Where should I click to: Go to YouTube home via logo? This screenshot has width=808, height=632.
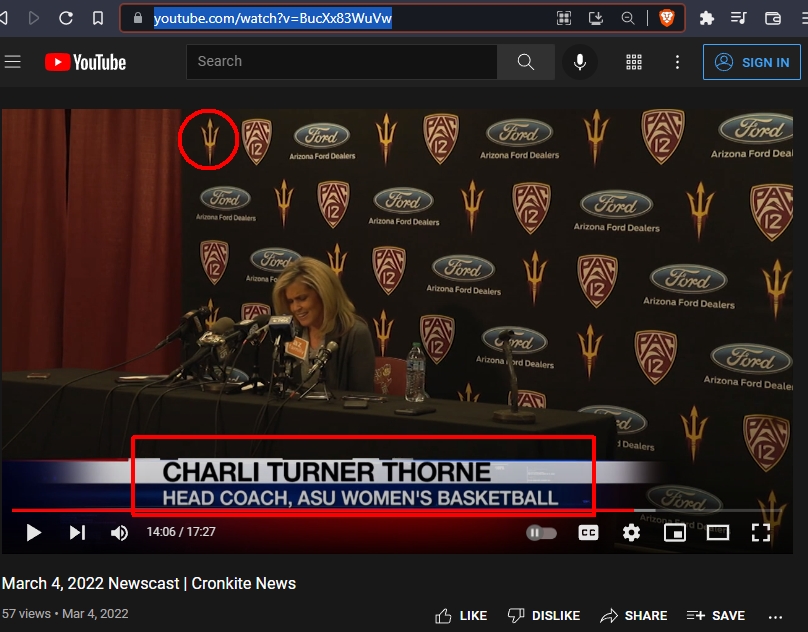[86, 62]
